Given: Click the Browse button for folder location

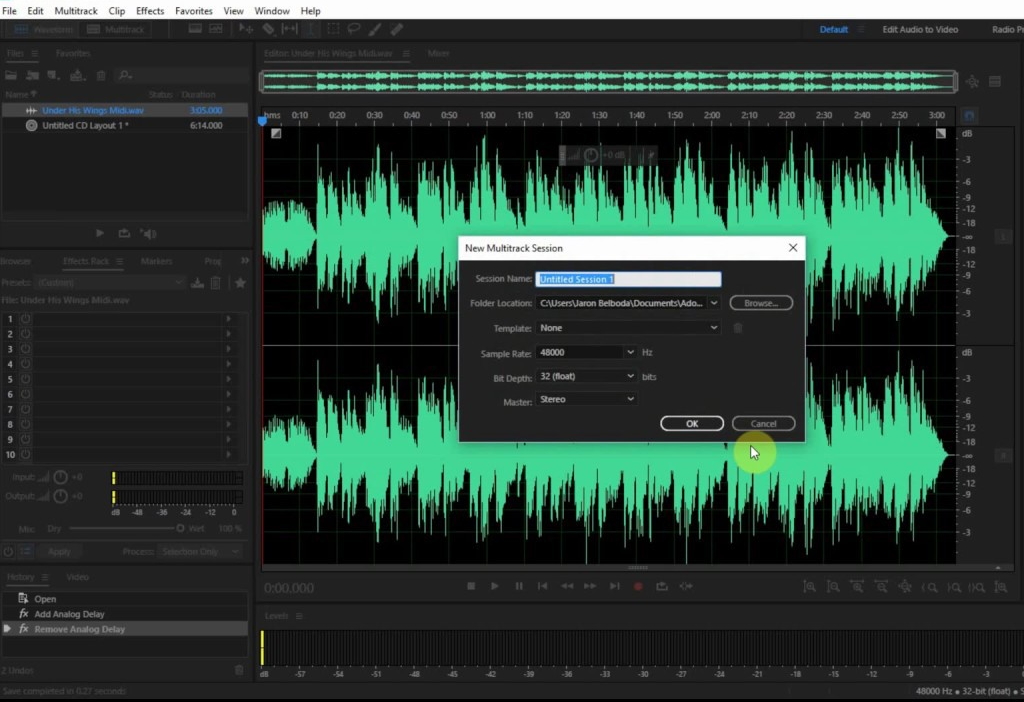Looking at the screenshot, I should 761,303.
